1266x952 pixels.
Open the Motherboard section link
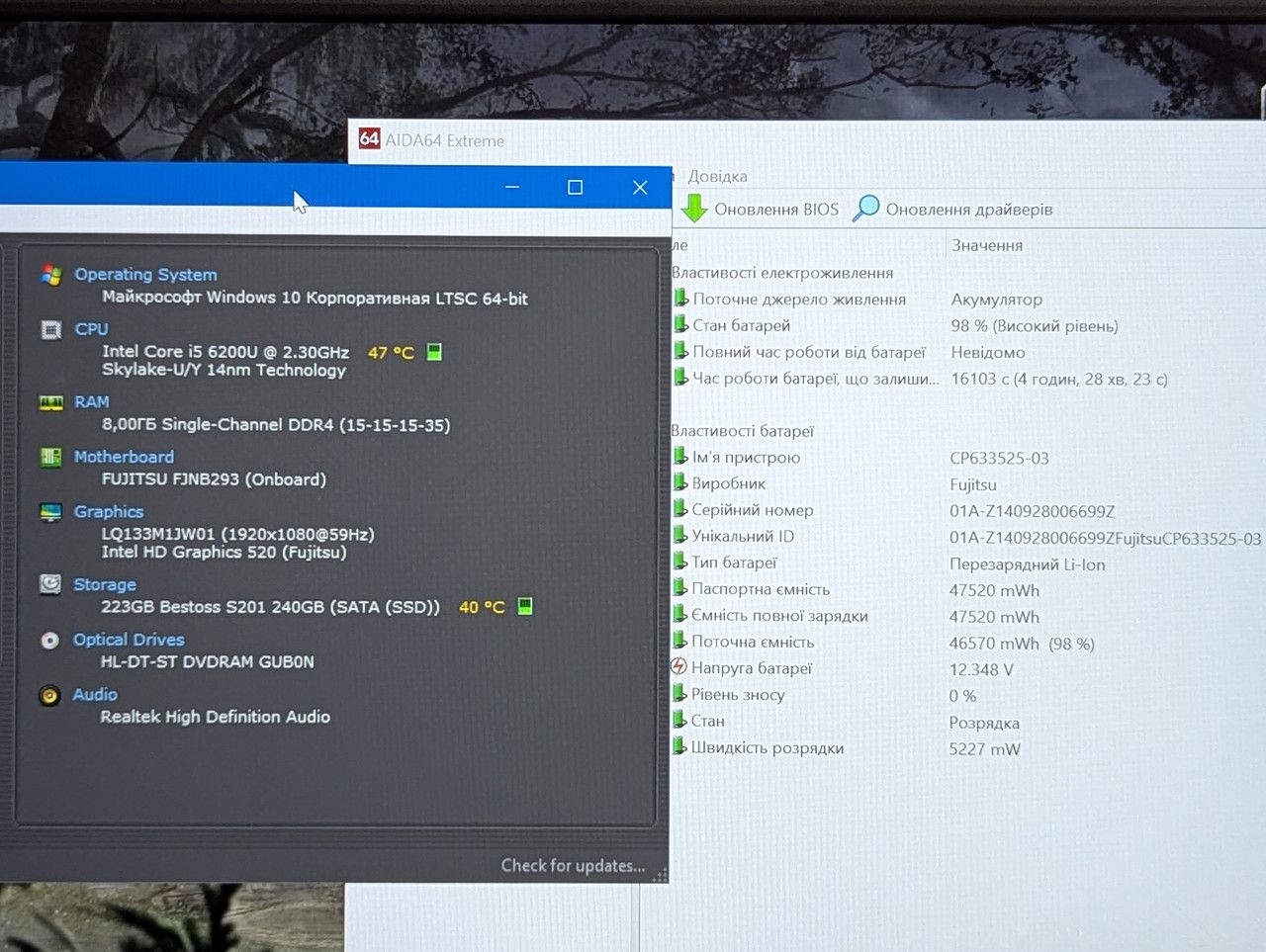[x=124, y=457]
